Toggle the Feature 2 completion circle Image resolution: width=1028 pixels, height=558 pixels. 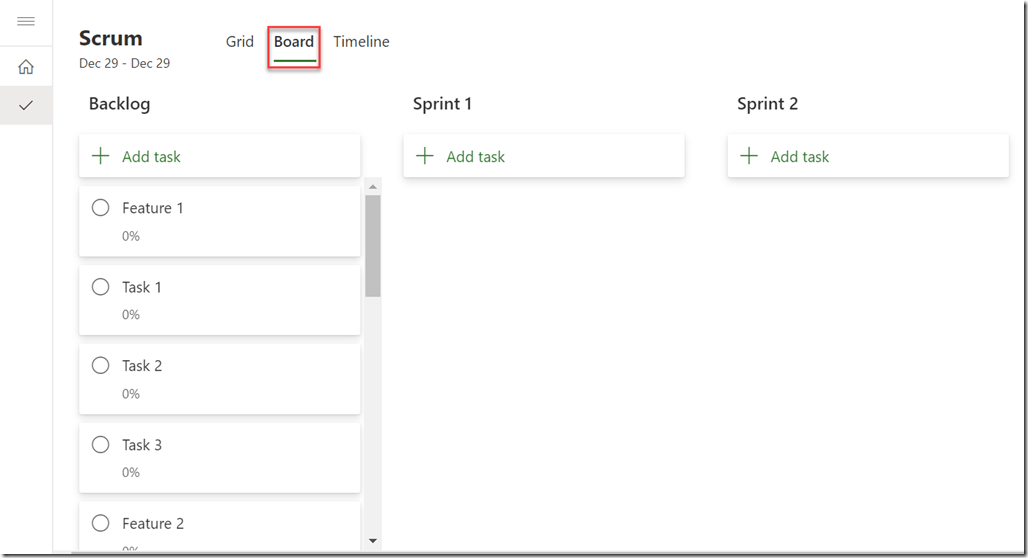coord(100,523)
